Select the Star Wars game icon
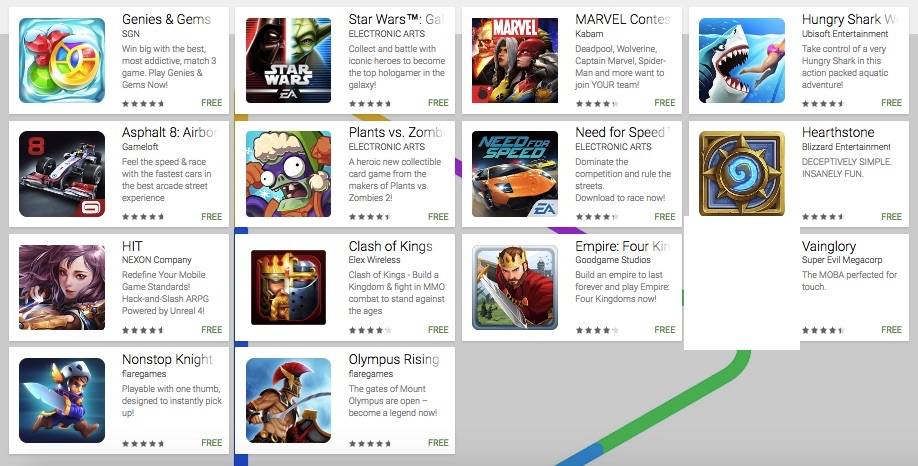Image resolution: width=918 pixels, height=466 pixels. (x=289, y=60)
